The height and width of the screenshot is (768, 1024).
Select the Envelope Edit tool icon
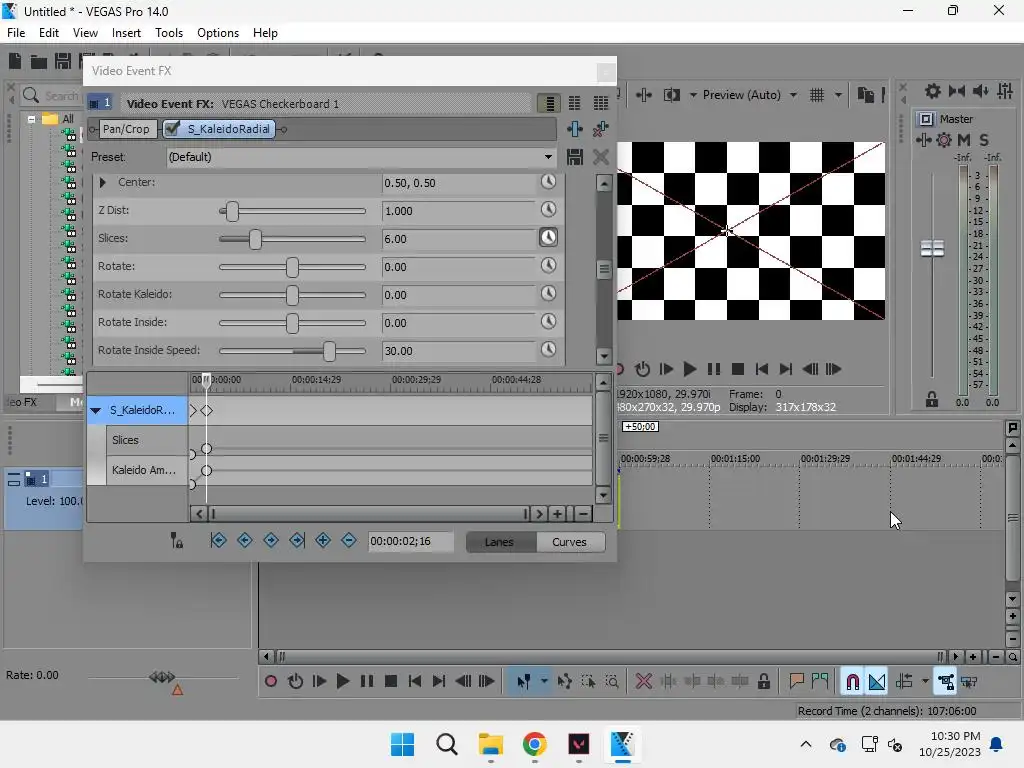(x=565, y=681)
